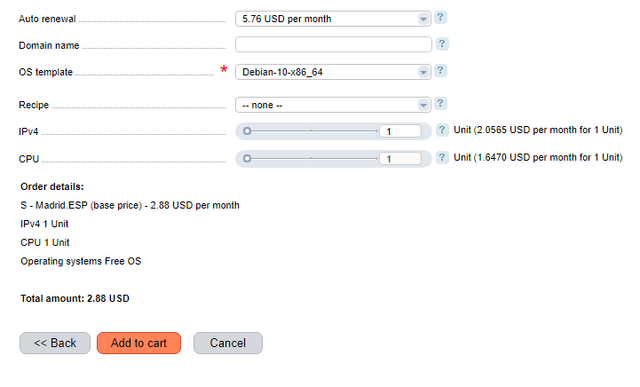Viewport: 640px width, 387px height.
Task: Click CPU price 1.6470 USD per month text
Action: click(x=538, y=158)
